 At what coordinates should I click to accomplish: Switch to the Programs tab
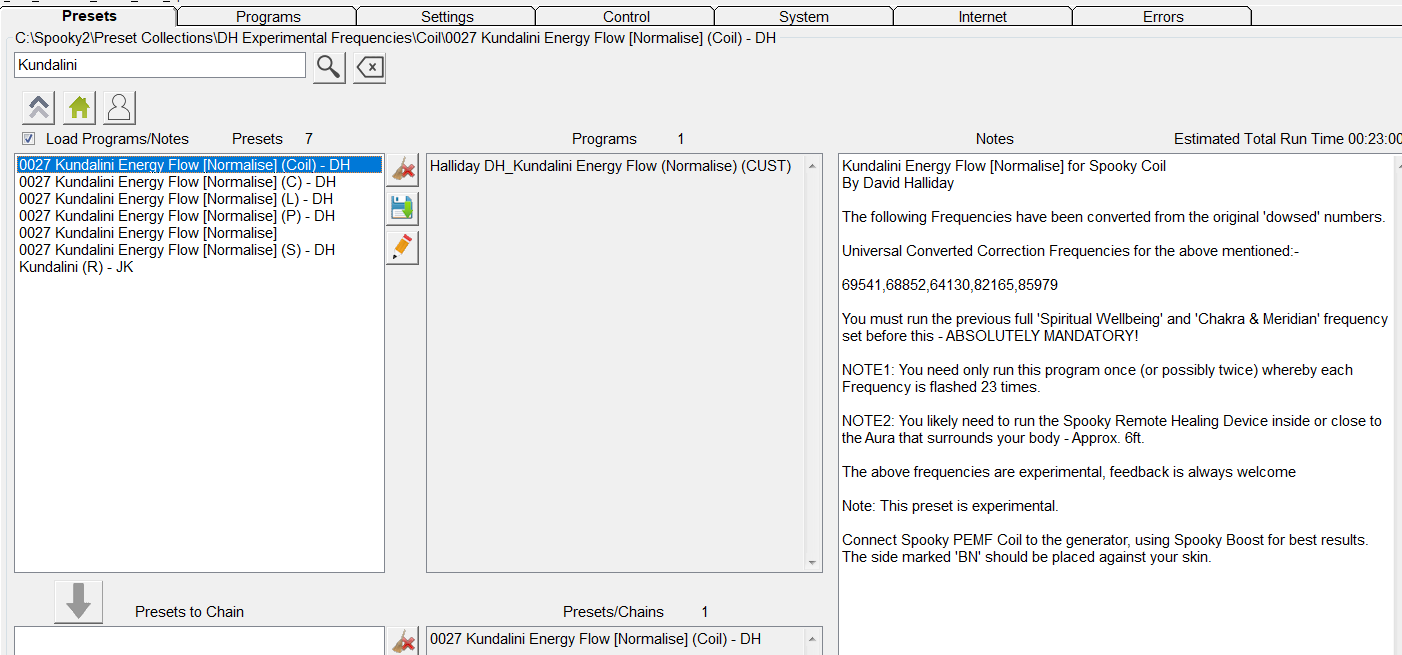click(x=268, y=17)
